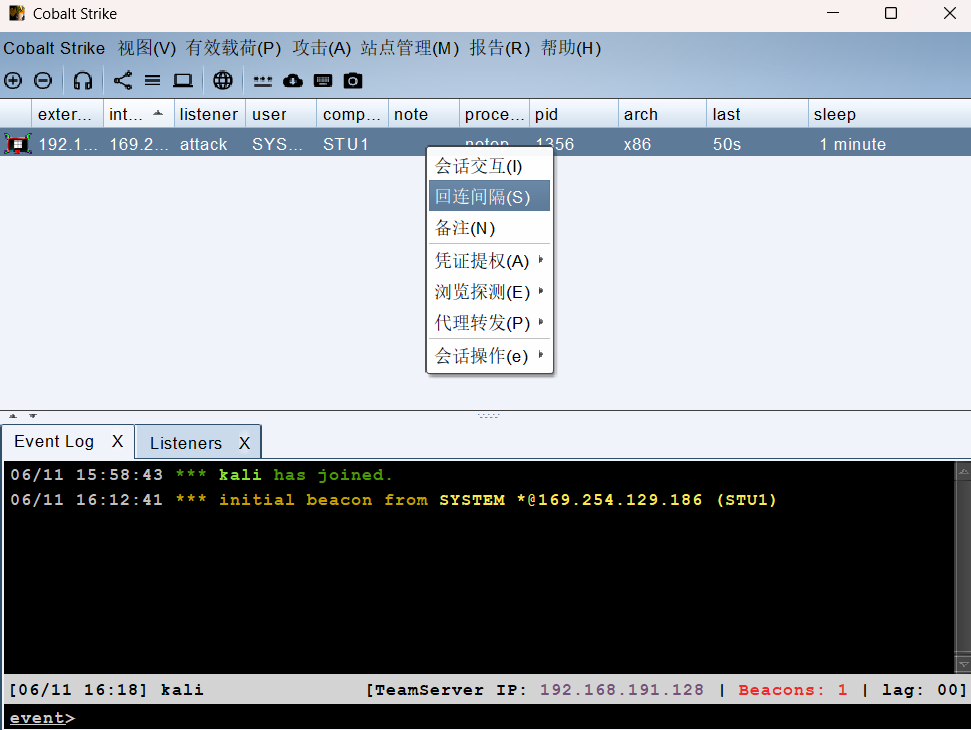The height and width of the screenshot is (730, 971).
Task: Sort by the computer column header
Action: click(353, 114)
